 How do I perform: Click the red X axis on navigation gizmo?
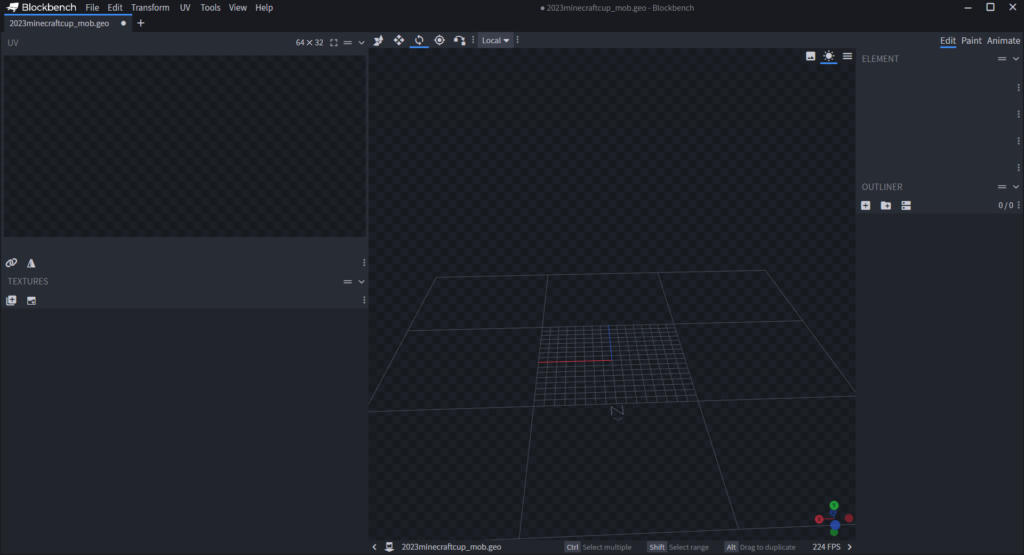(819, 519)
